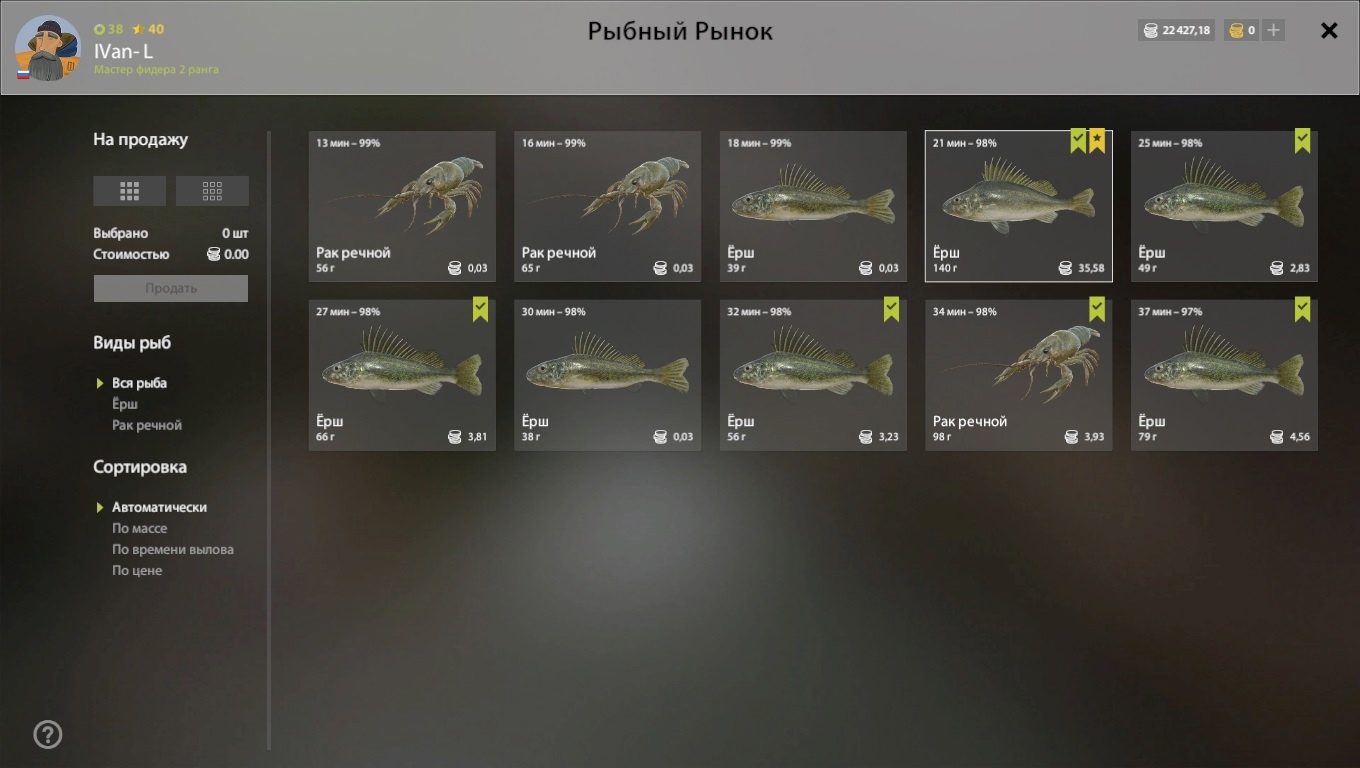Screen dimensions: 1360x768
Task: Sort the fish list По цене
Action: tap(137, 570)
